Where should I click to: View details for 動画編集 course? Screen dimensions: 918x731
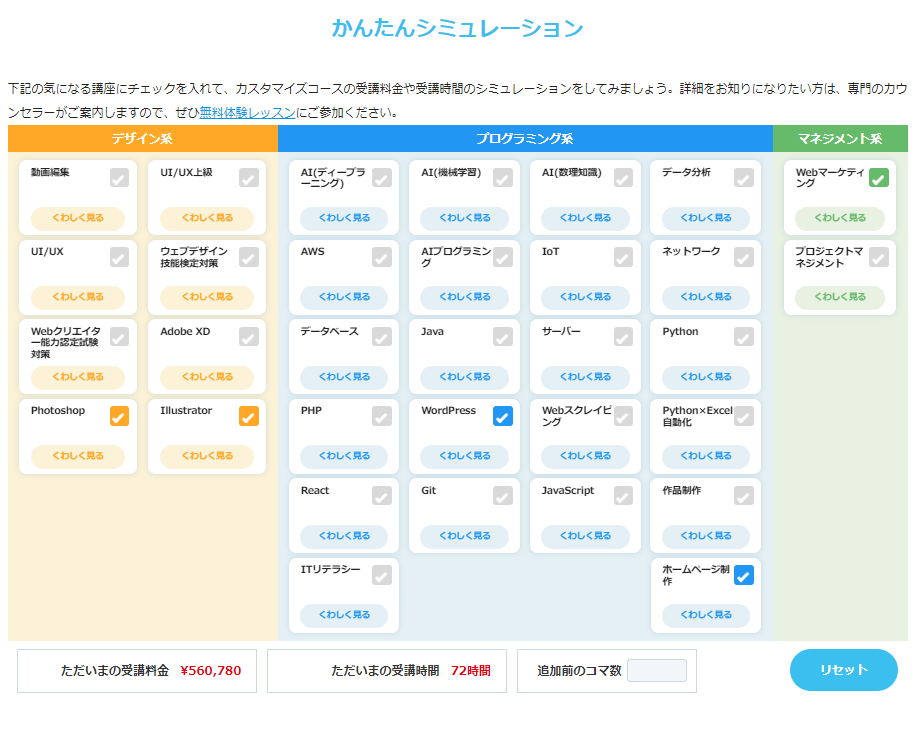coord(78,218)
